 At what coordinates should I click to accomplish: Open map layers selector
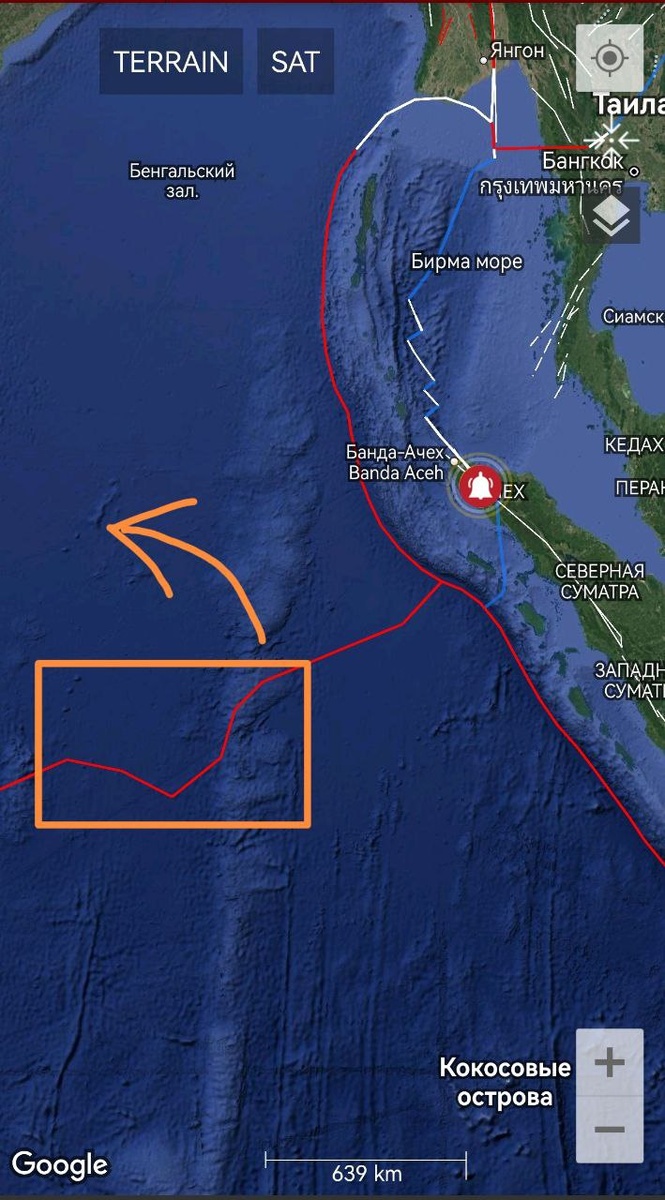click(610, 216)
